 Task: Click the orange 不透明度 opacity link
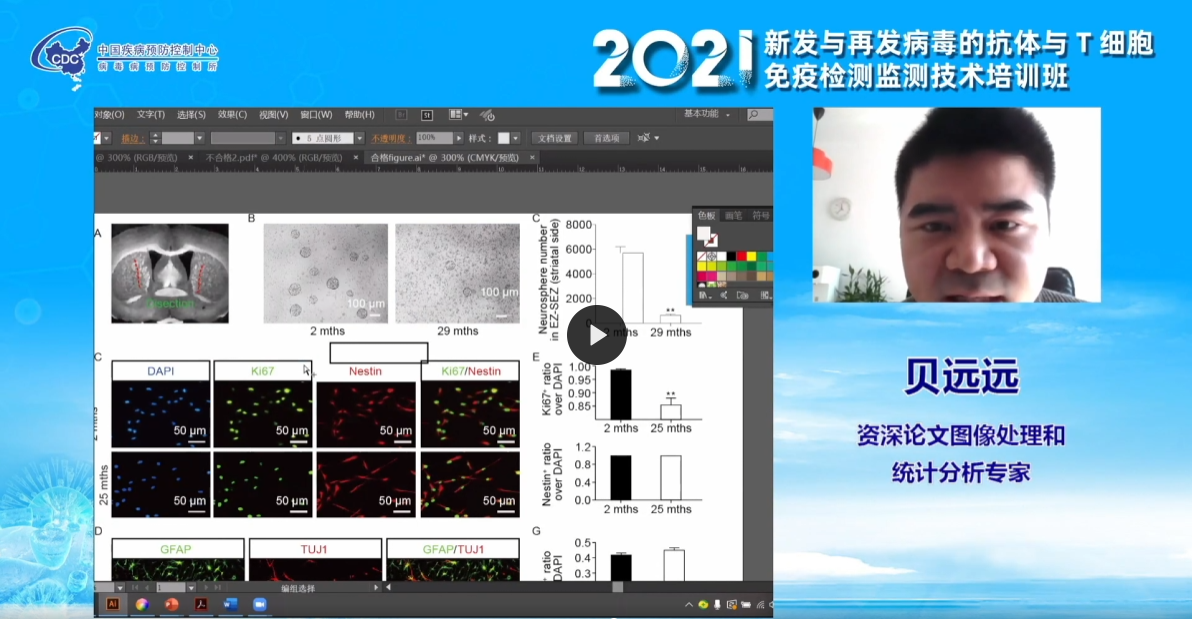point(391,138)
